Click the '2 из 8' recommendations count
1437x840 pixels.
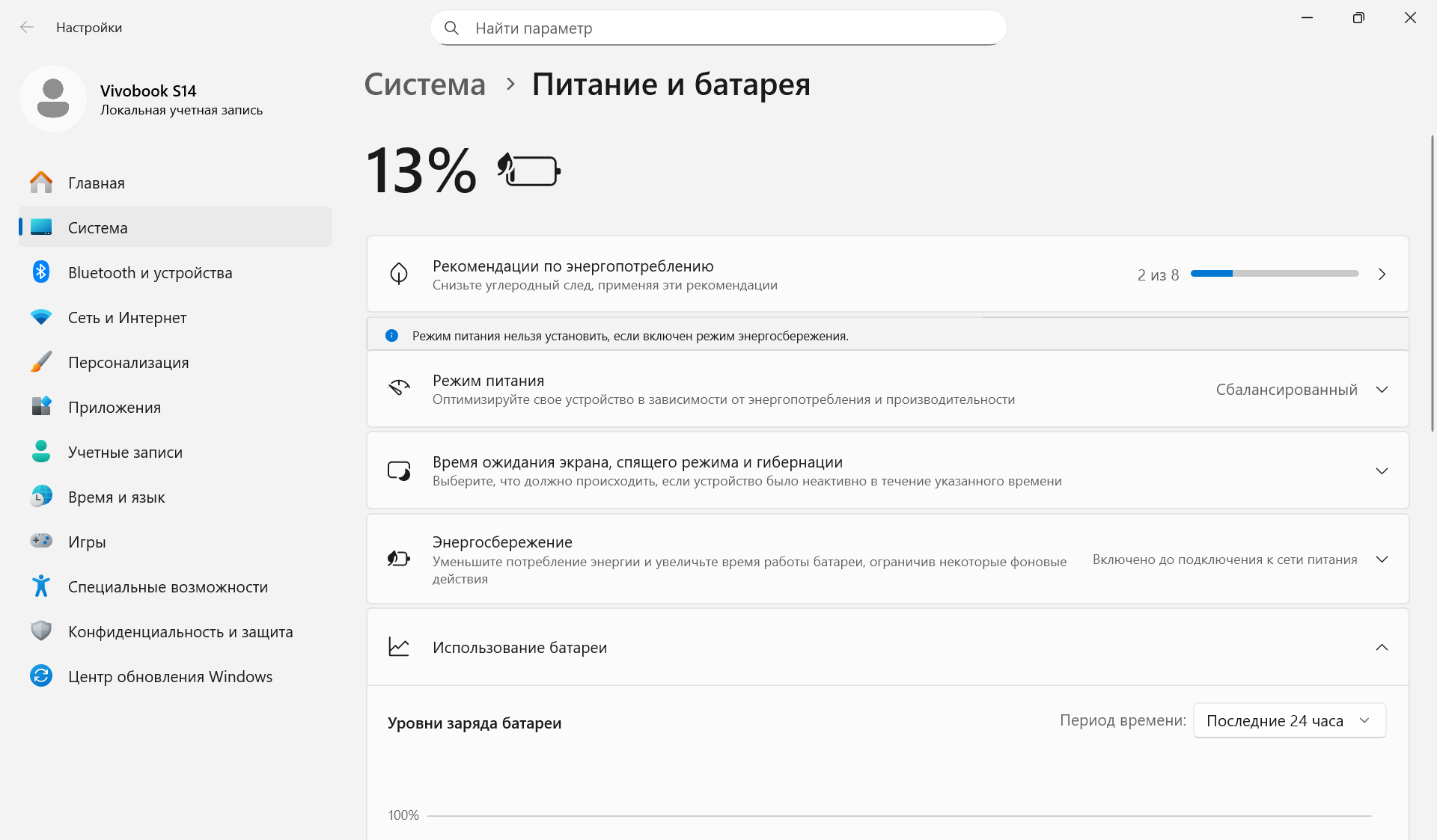[x=1158, y=275]
